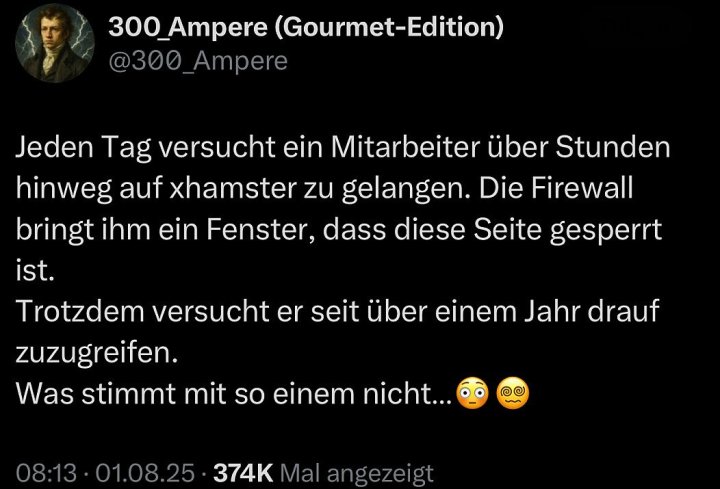Click the word 'gesperrt' in the tweet
Screen dimensions: 720x489
(606, 230)
